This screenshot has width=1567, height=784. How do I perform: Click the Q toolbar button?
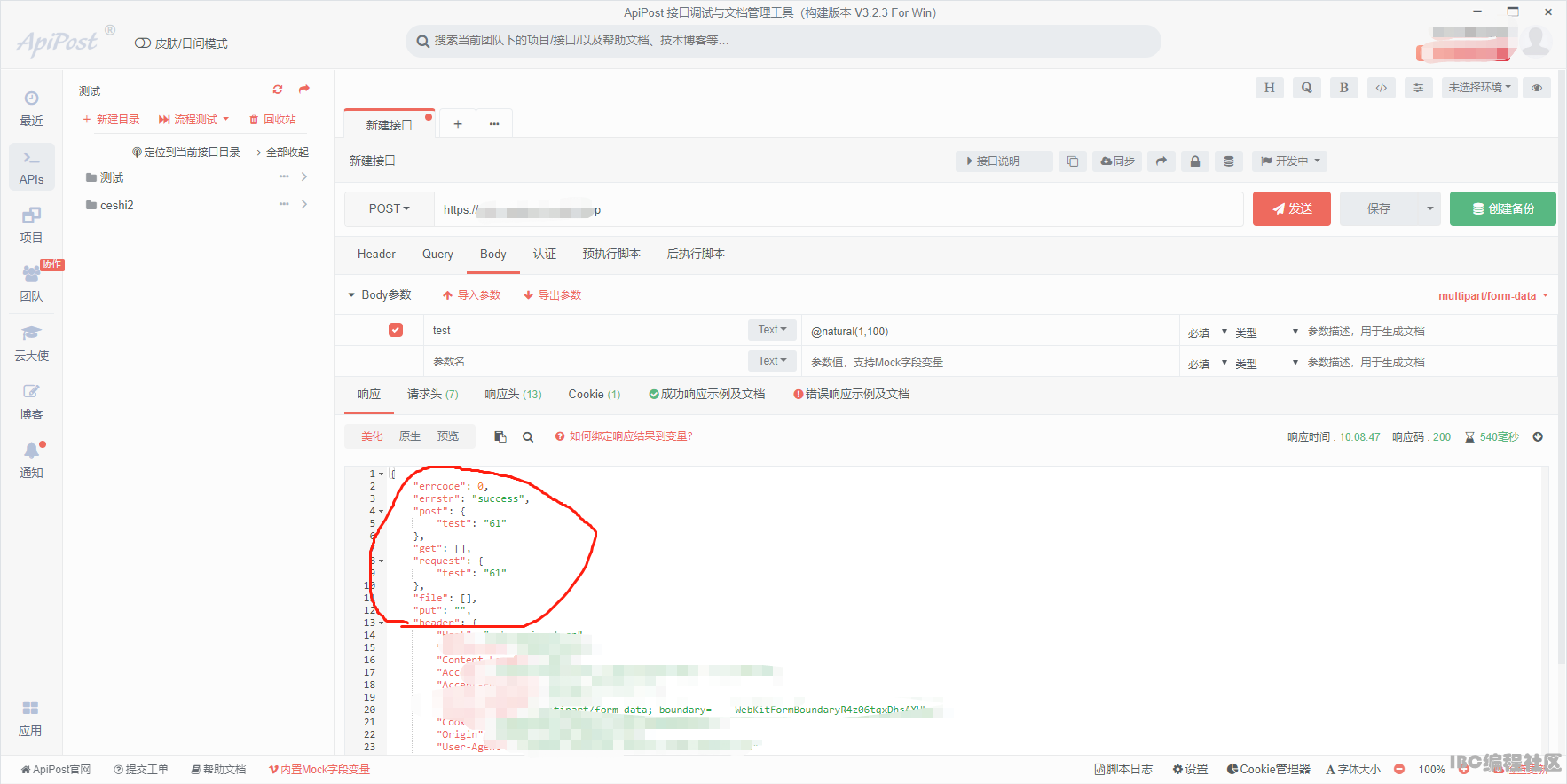click(1306, 88)
